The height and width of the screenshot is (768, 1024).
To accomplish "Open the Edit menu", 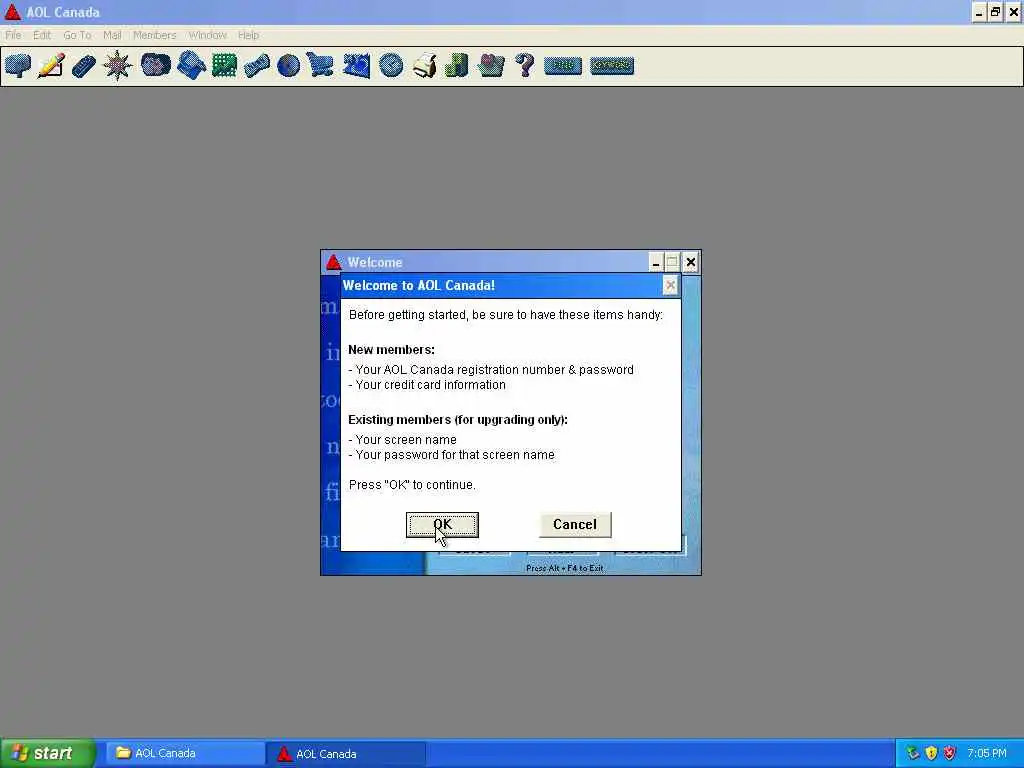I will pos(42,35).
